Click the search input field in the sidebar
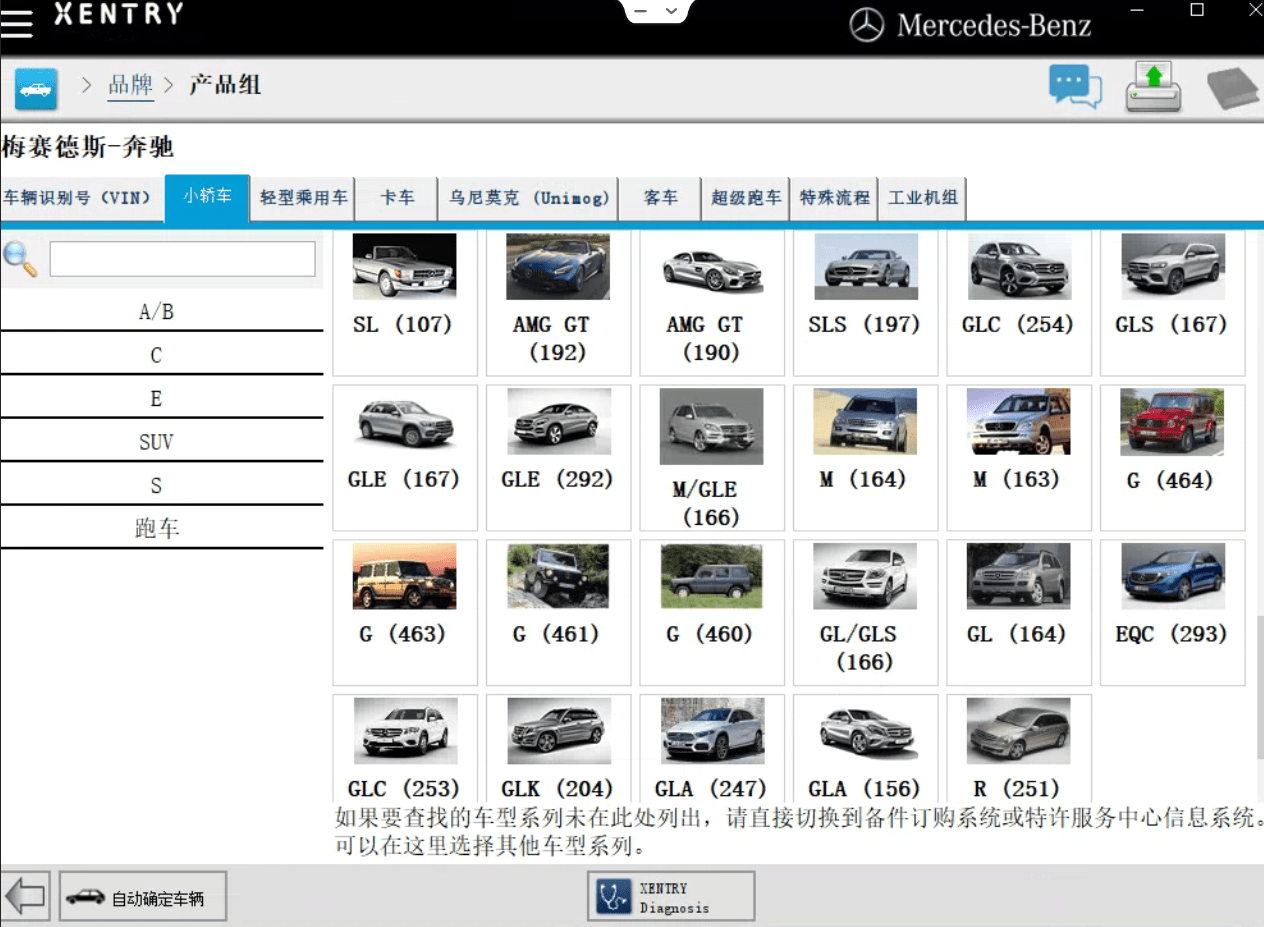The height and width of the screenshot is (927, 1264). (x=180, y=258)
